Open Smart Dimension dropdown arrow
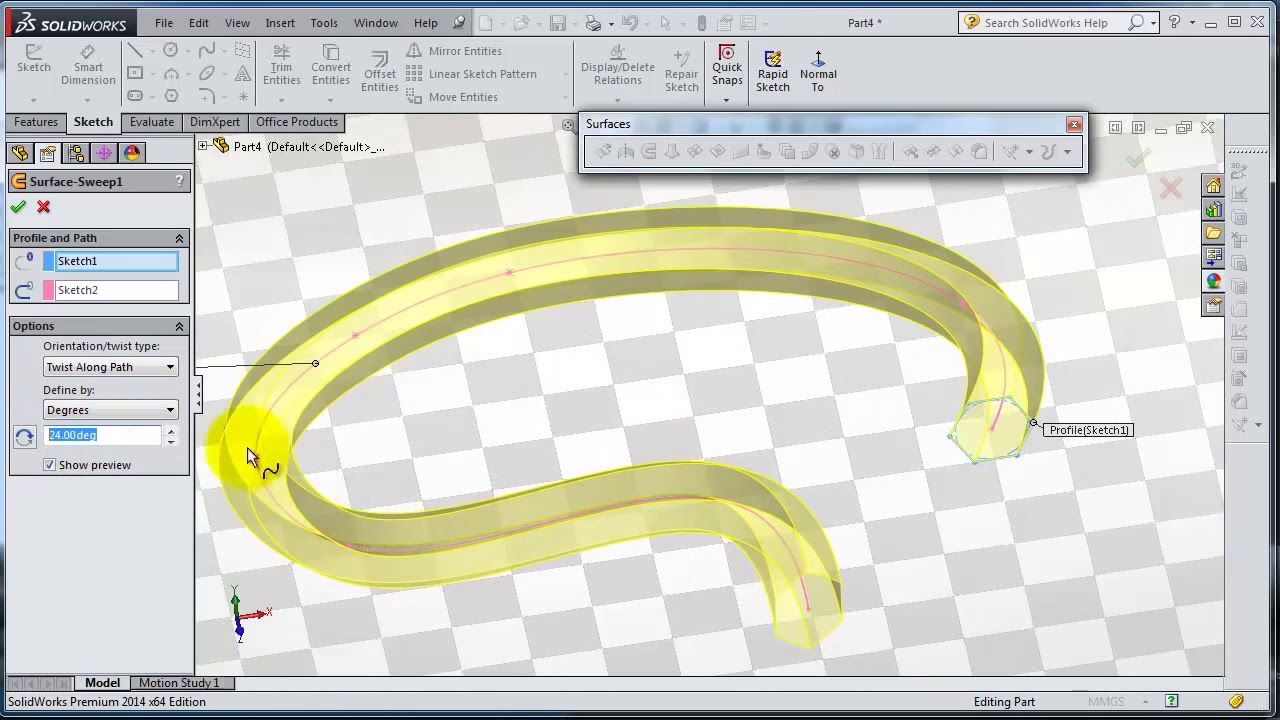 point(88,99)
